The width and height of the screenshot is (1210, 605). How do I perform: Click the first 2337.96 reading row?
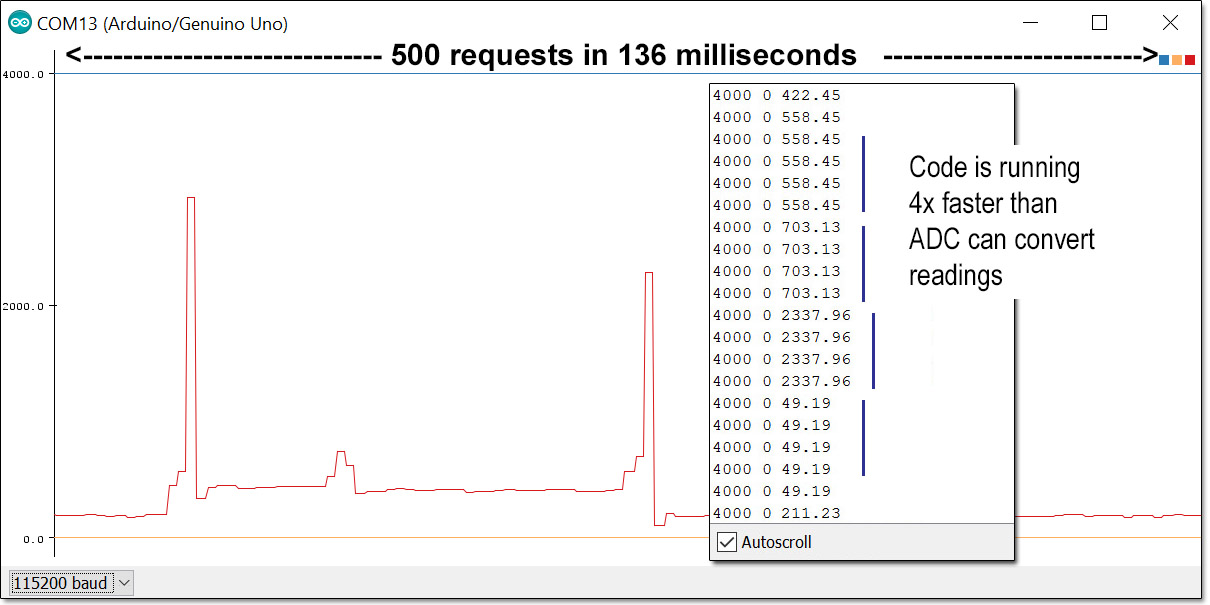781,316
